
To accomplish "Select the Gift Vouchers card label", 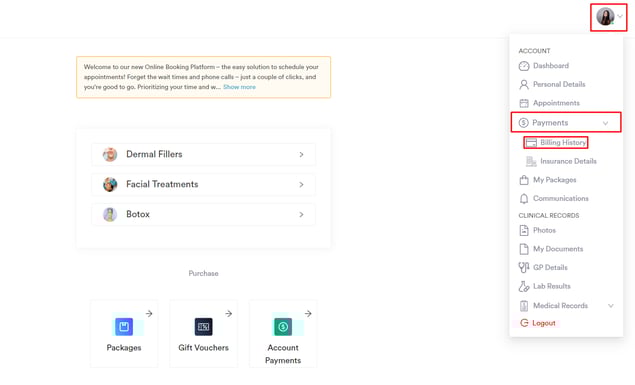I will tap(203, 348).
